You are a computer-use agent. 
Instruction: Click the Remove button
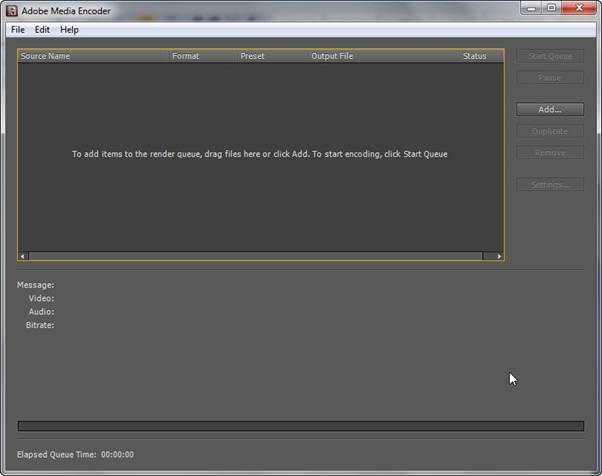pos(549,153)
